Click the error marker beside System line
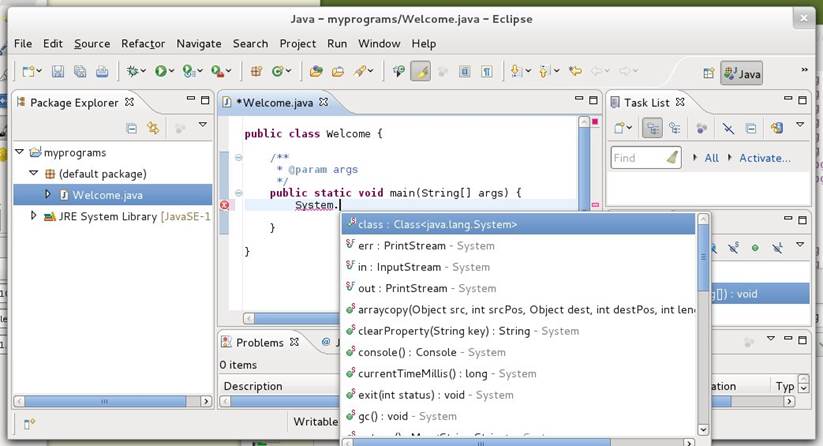 225,205
